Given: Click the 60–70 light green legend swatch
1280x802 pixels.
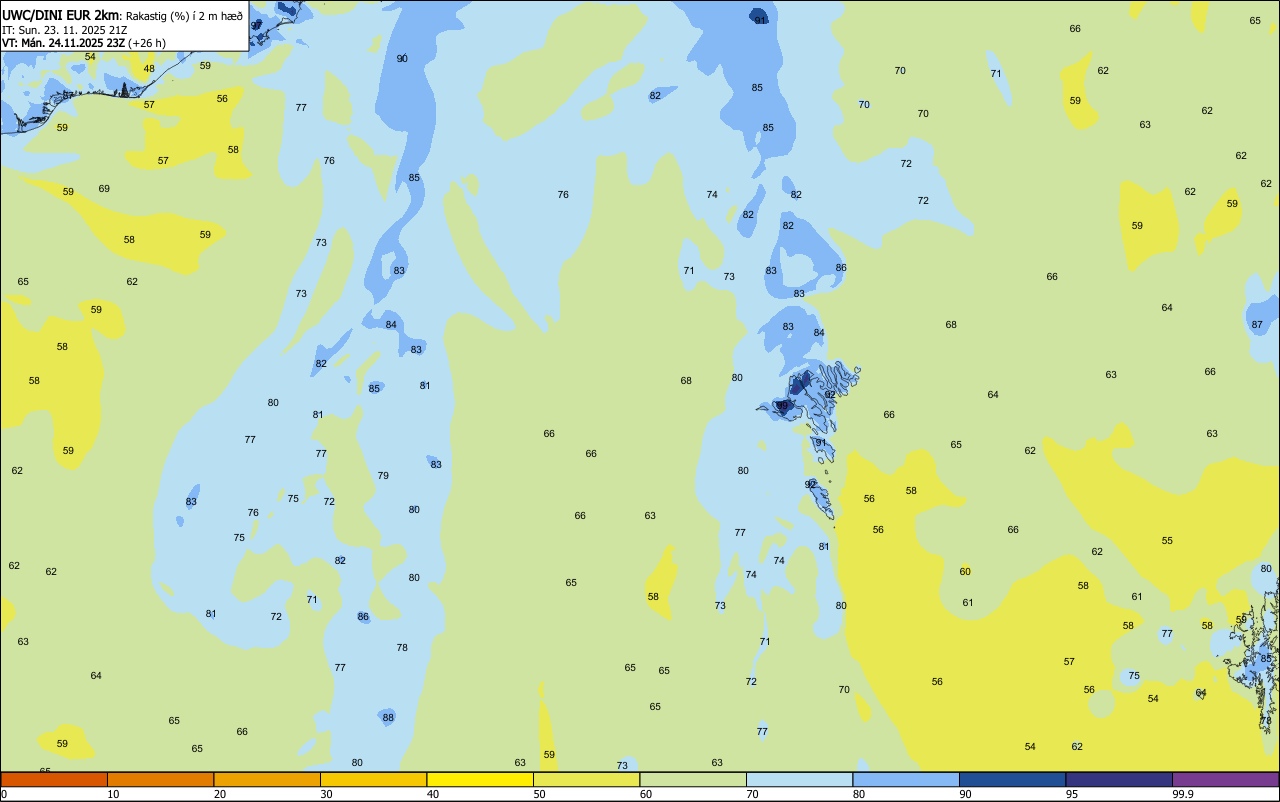Looking at the screenshot, I should coord(693,779).
